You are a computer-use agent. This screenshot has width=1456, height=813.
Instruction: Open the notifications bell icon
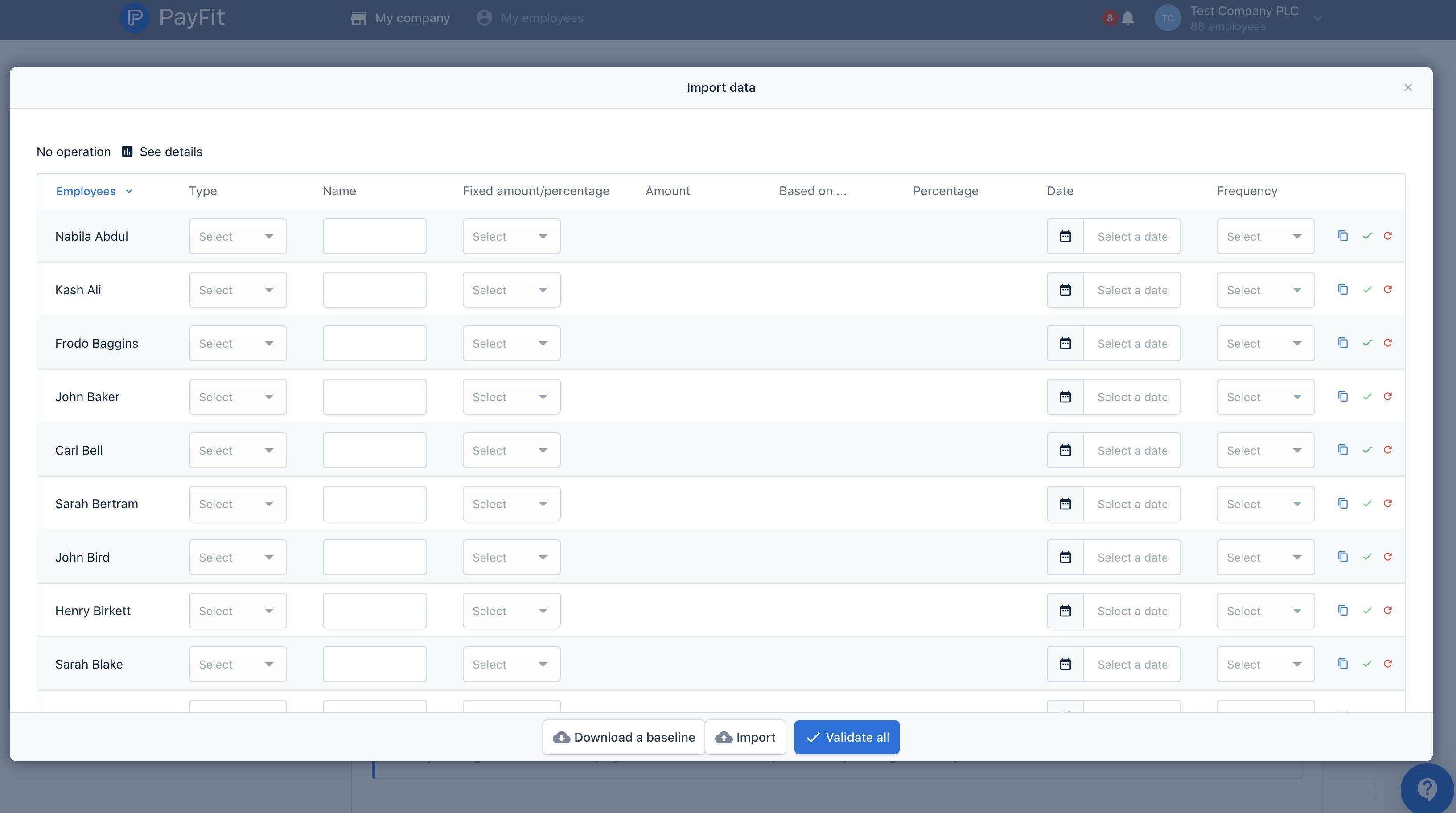(x=1127, y=18)
